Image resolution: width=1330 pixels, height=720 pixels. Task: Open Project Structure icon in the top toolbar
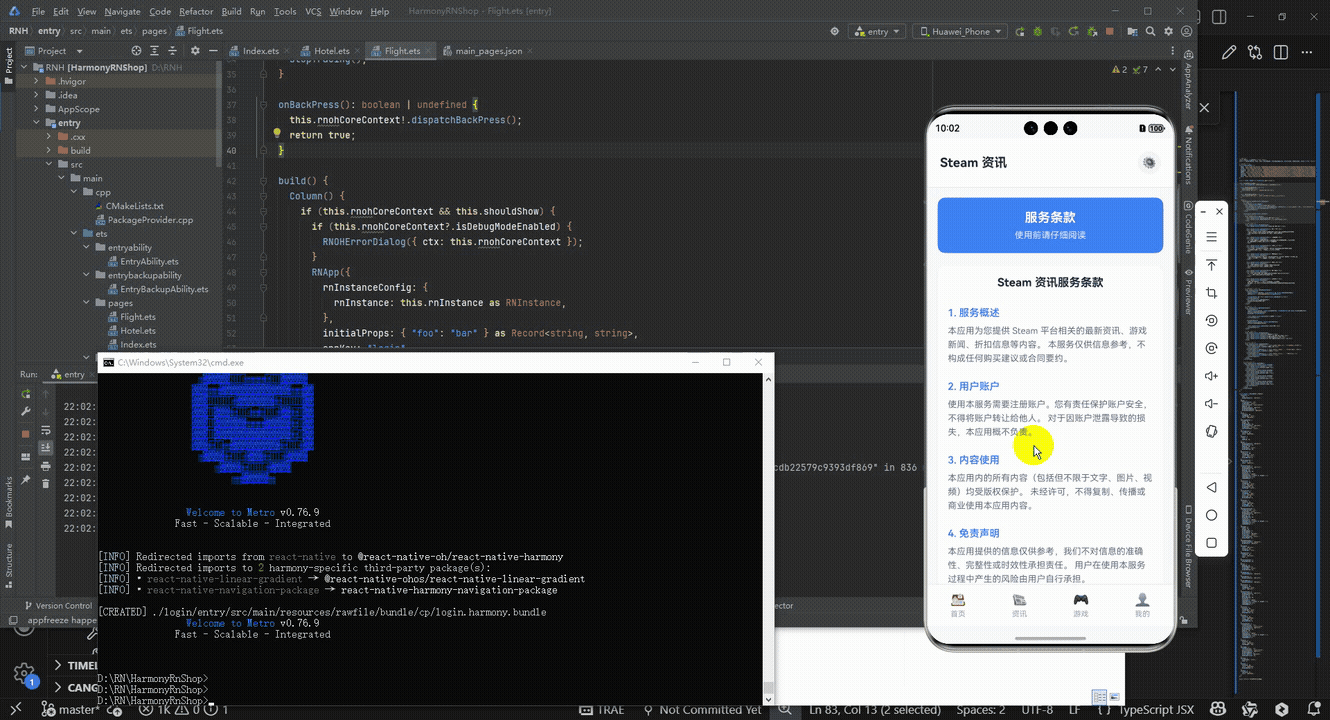[1132, 32]
